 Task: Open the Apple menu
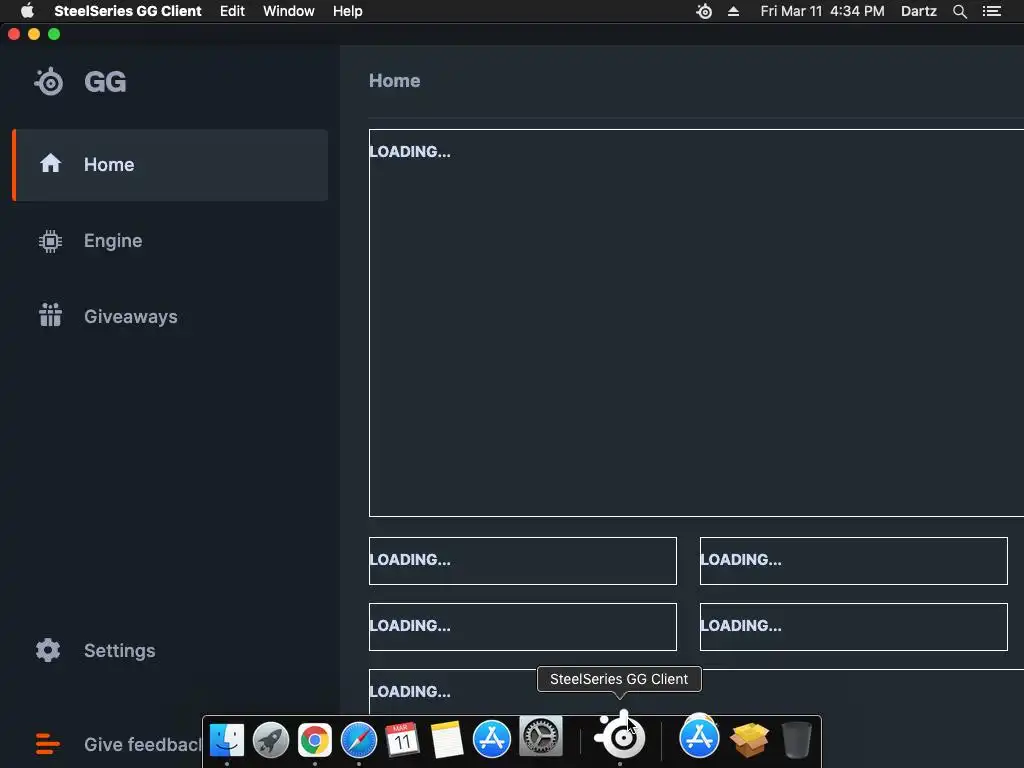point(27,11)
